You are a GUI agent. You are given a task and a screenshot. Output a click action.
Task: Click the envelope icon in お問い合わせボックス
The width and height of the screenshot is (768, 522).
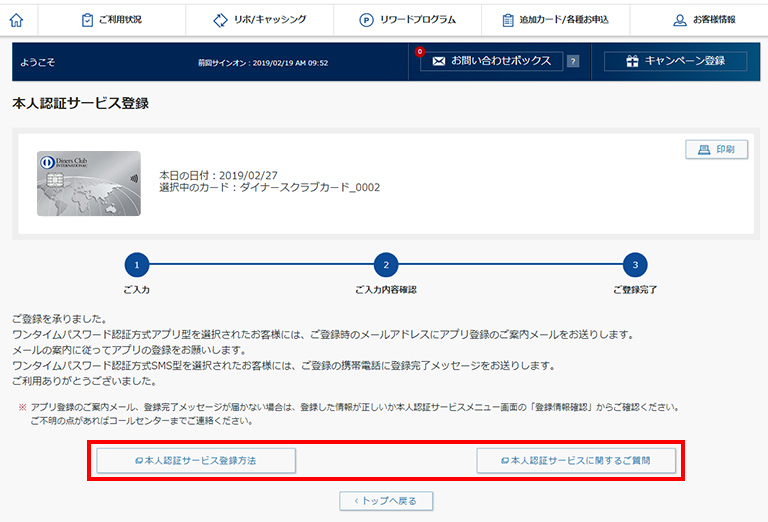438,61
